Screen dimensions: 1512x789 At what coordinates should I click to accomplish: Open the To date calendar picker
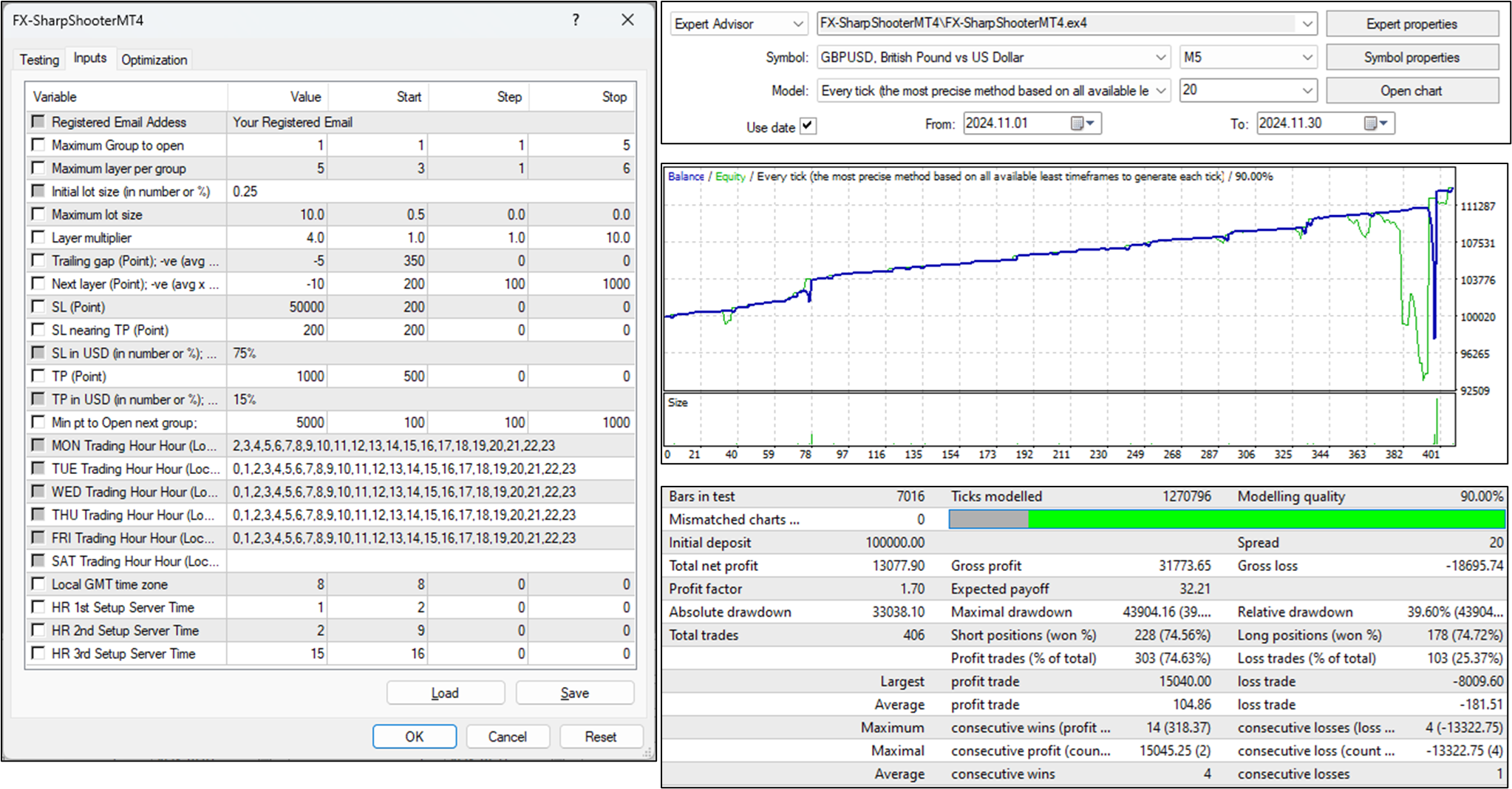(1376, 123)
